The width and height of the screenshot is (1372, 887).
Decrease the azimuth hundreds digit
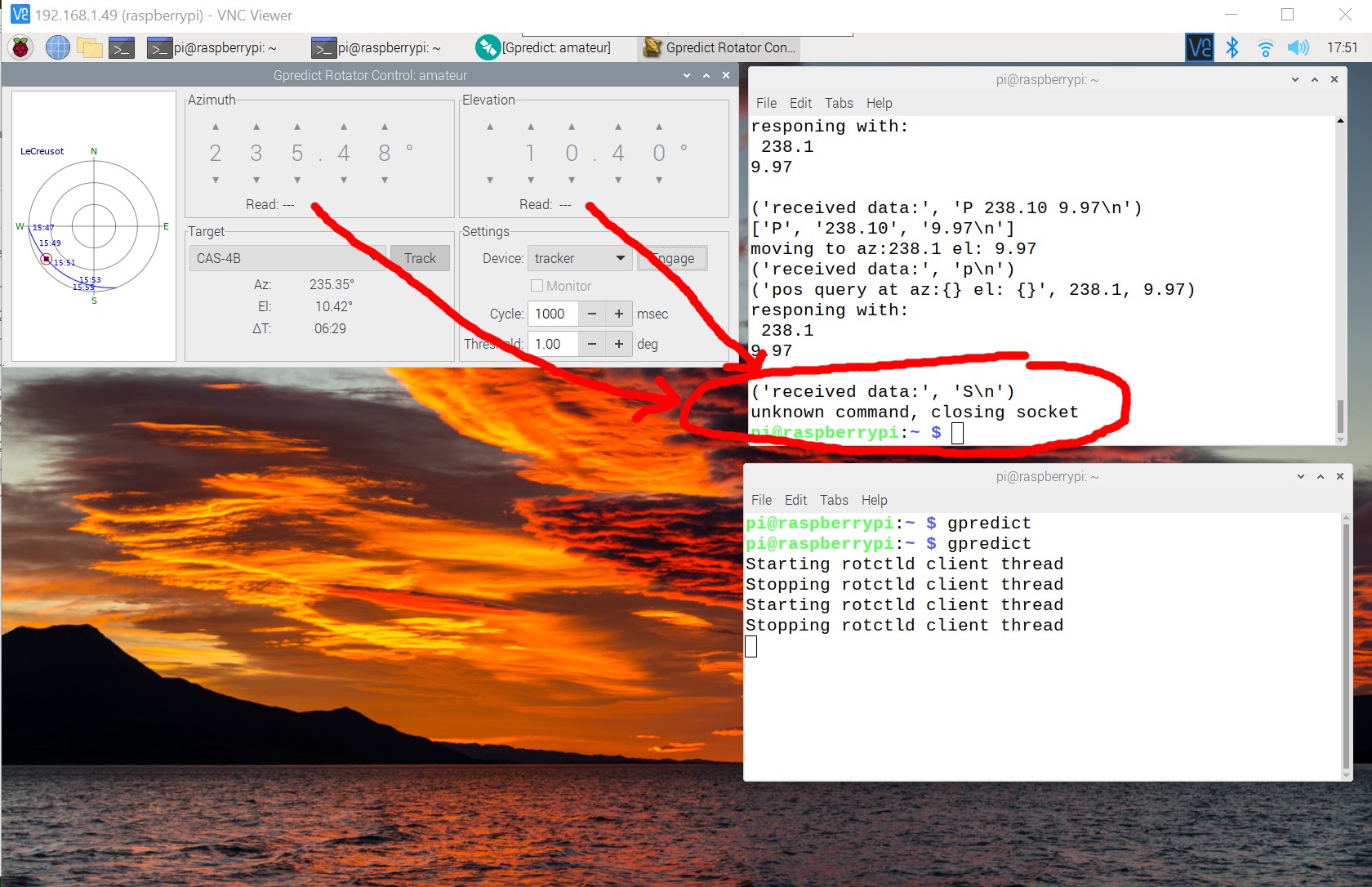point(216,180)
